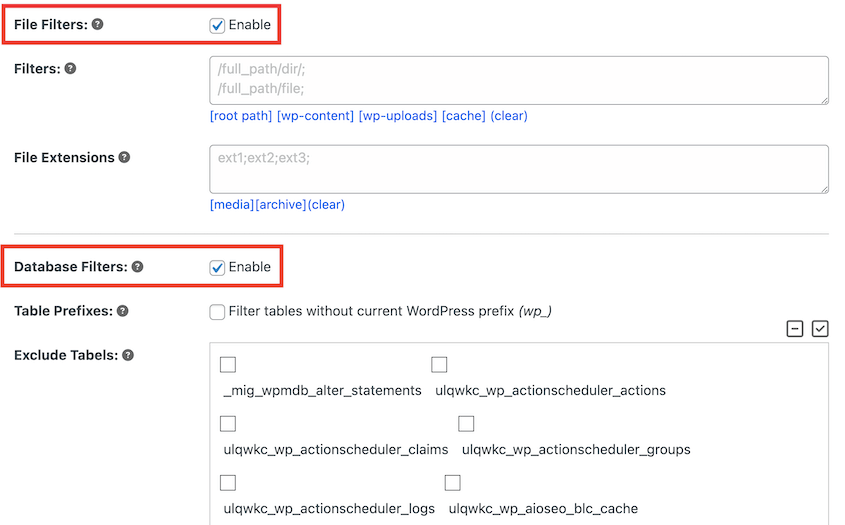Insert [wp-uploads] path filter
This screenshot has width=845, height=525.
[398, 116]
